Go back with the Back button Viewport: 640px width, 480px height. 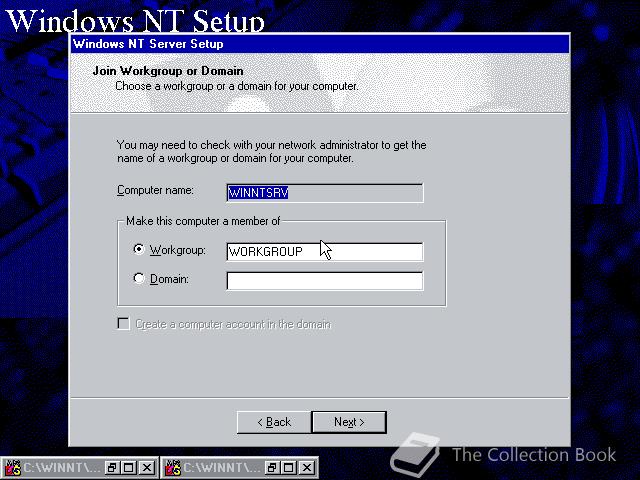click(x=274, y=422)
